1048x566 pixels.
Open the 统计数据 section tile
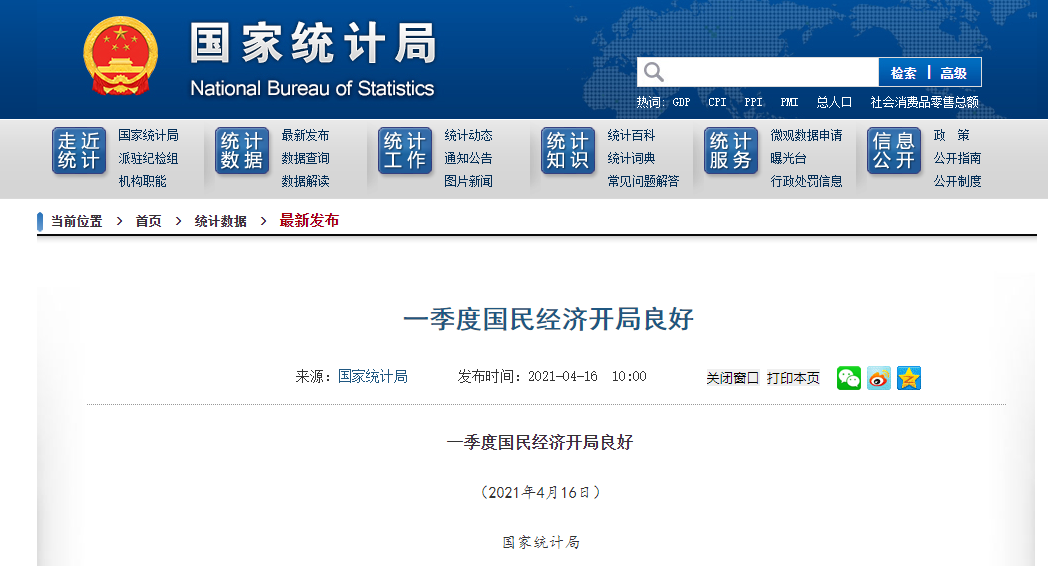click(x=242, y=151)
